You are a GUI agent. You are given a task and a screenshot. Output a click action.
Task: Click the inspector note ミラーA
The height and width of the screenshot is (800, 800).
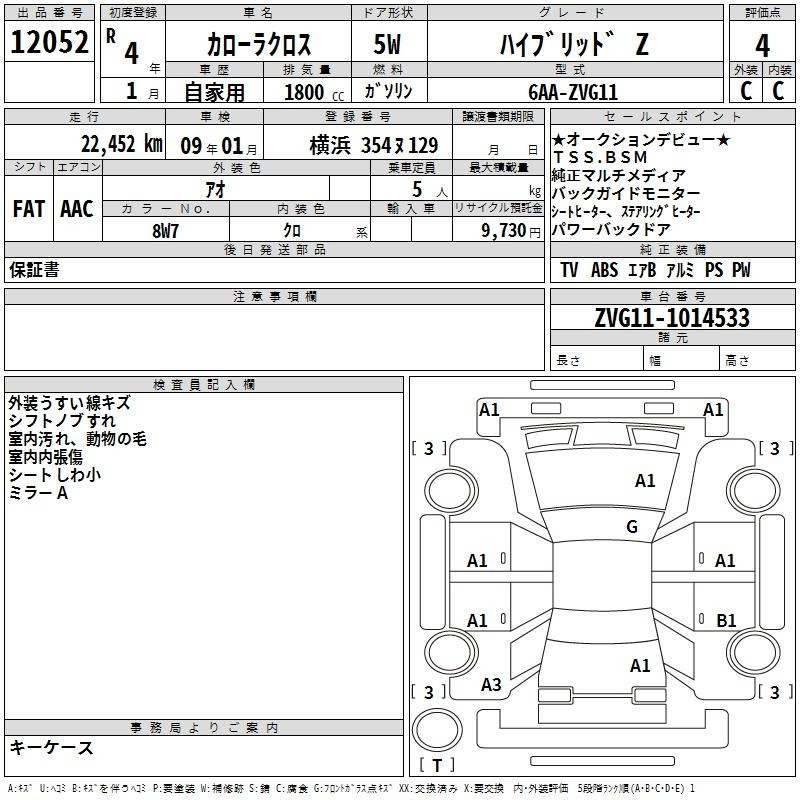pos(38,493)
